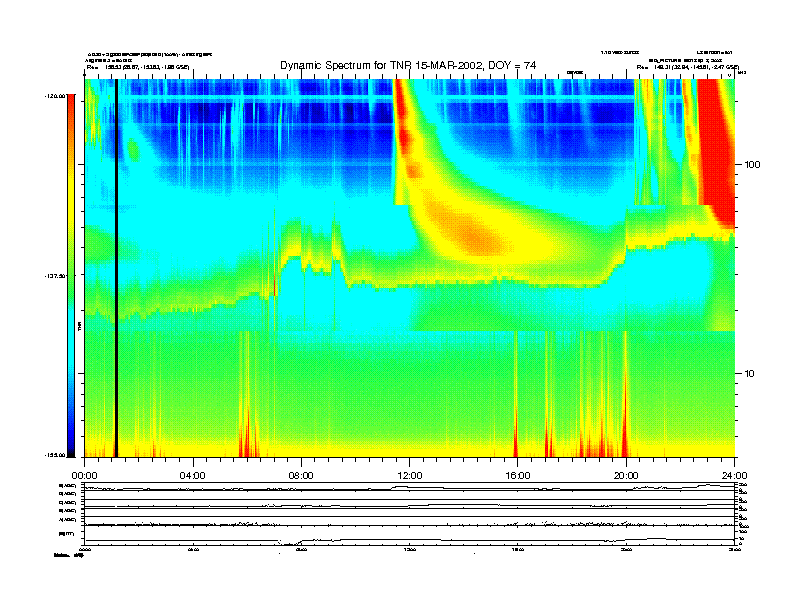Viewport: 792px width, 612px height.
Task: Click the 10 frequency axis label
Action: (x=750, y=374)
